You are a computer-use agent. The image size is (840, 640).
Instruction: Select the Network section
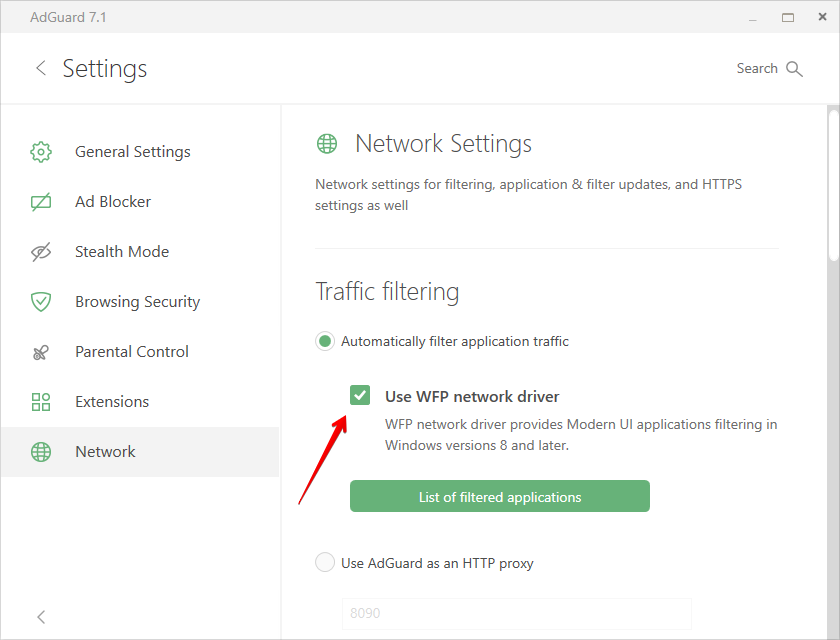pos(140,452)
